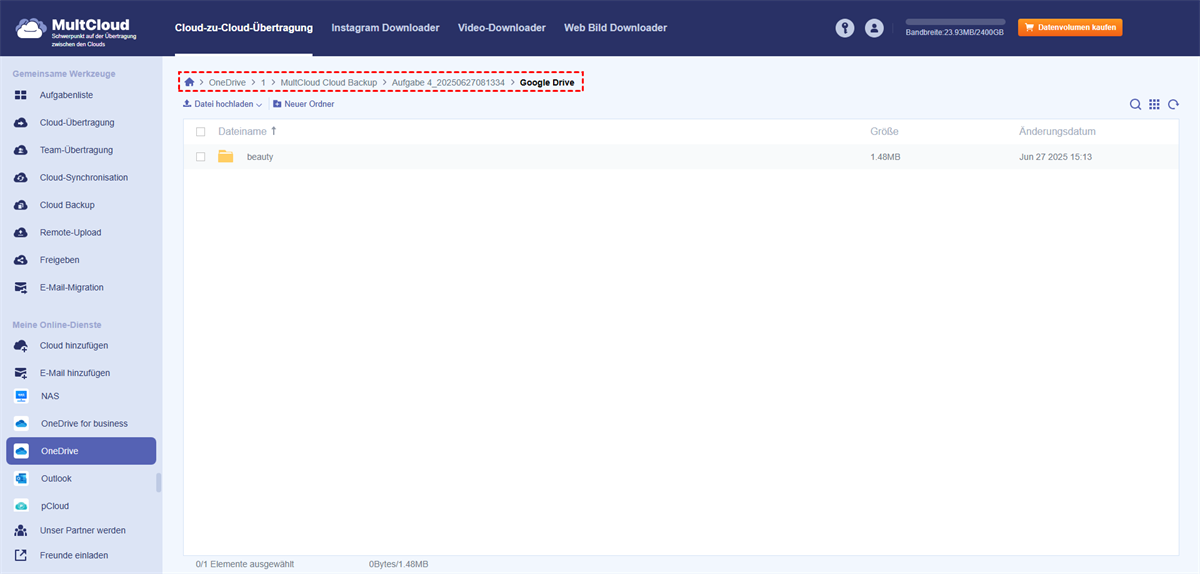Go to folder 1 in breadcrumb
Image resolution: width=1200 pixels, height=574 pixels.
tap(263, 82)
